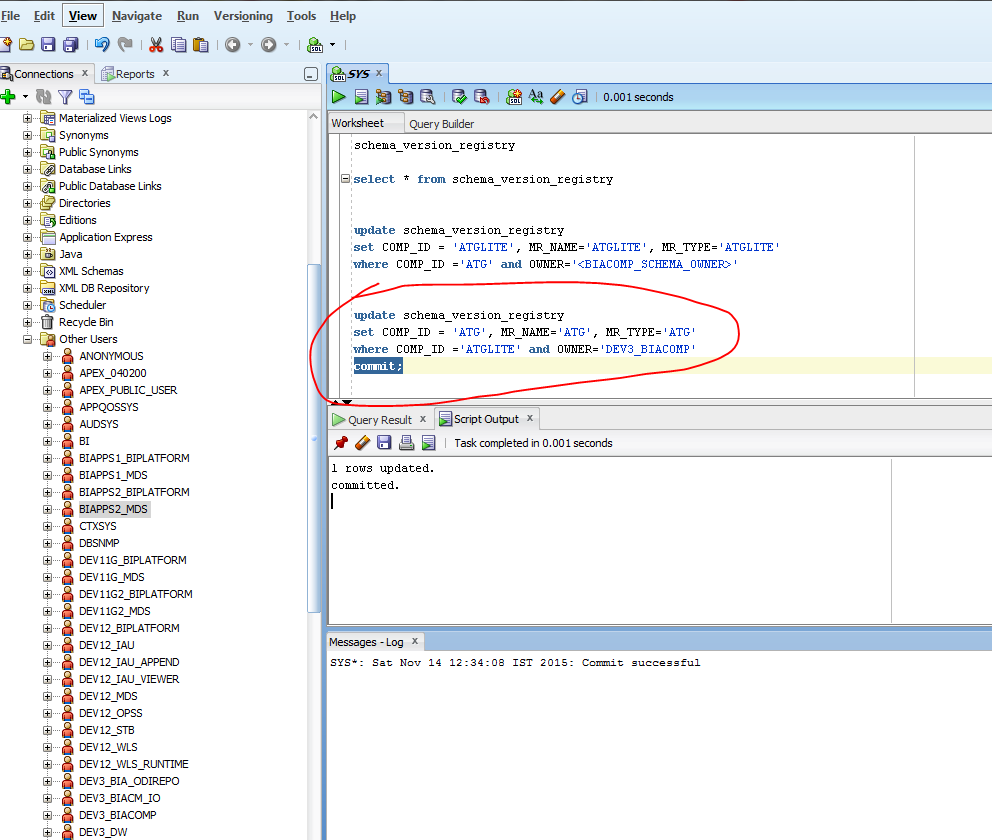Switch to the Connections tab
Screen dimensions: 992x840
[44, 74]
